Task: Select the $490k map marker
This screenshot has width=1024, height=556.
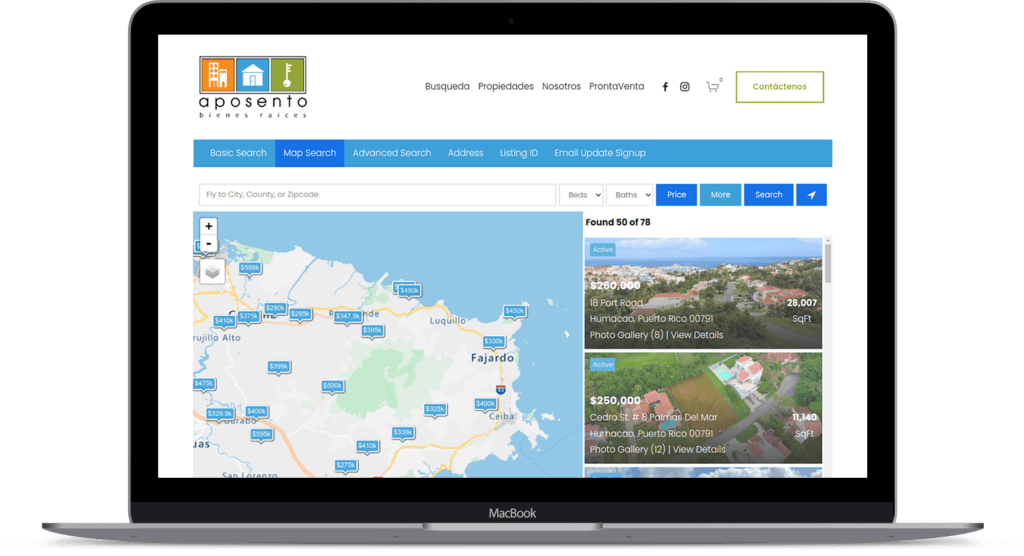Action: click(409, 290)
